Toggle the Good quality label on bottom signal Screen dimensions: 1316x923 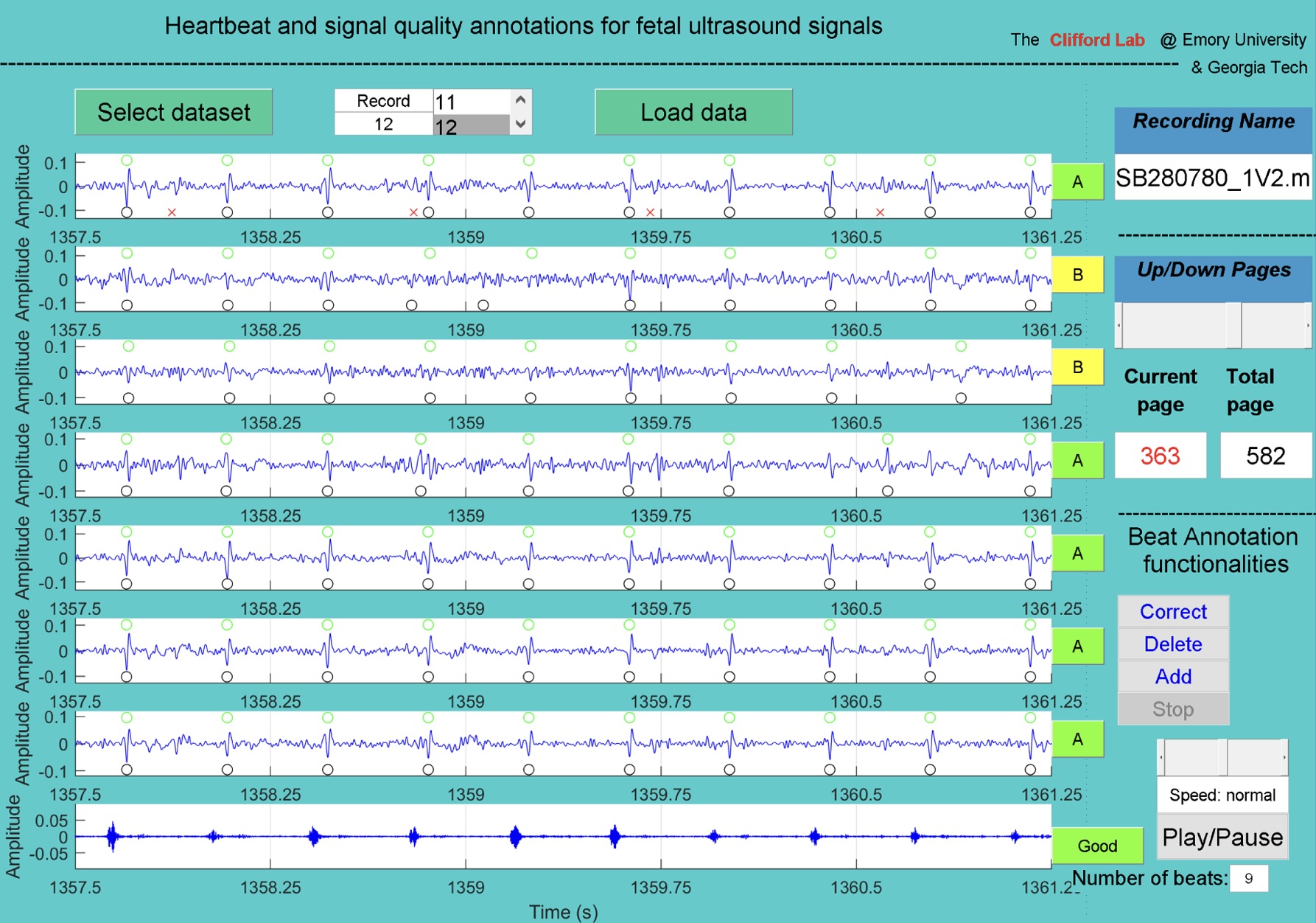[1096, 846]
